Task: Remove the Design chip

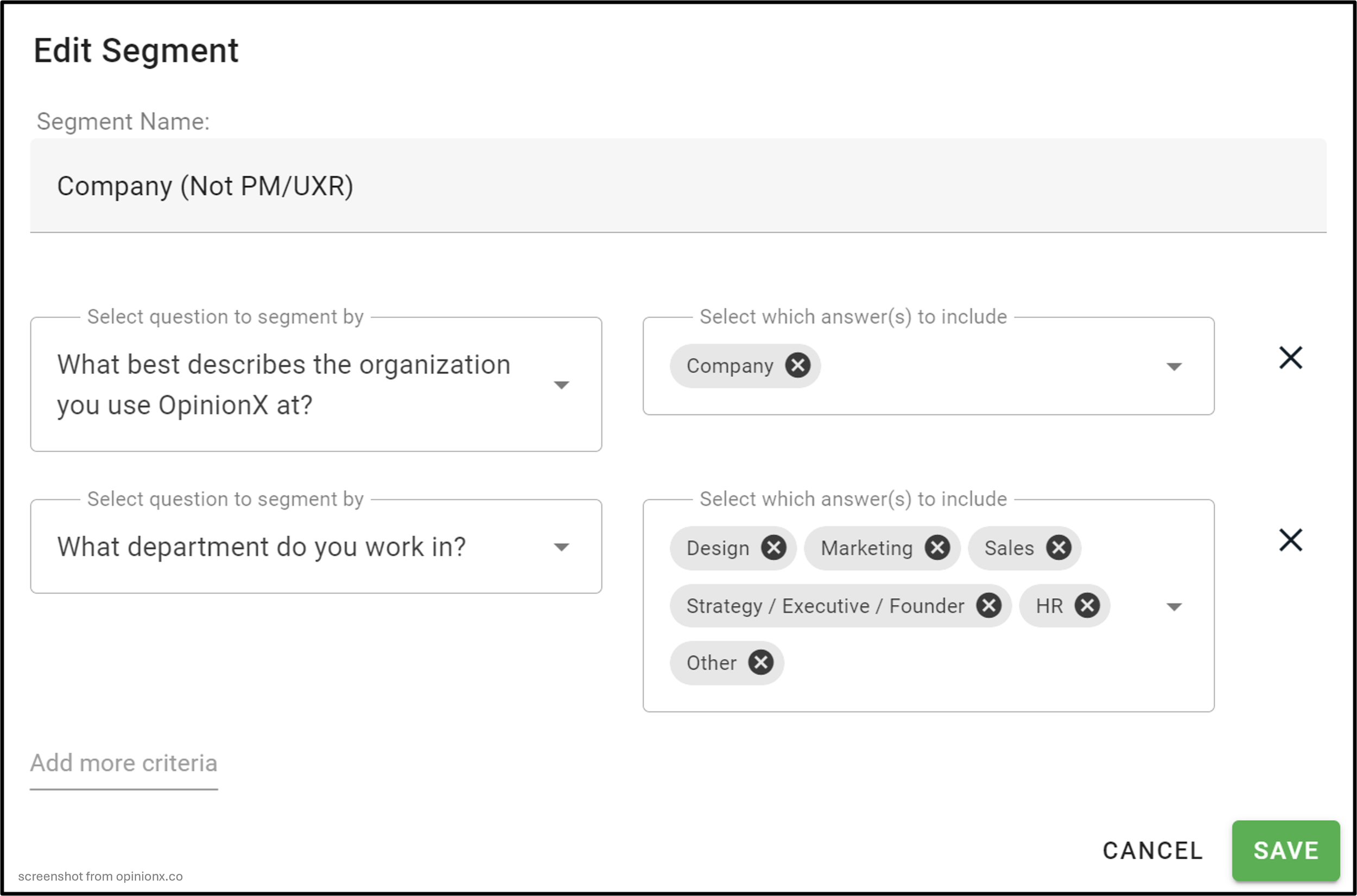Action: coord(773,548)
